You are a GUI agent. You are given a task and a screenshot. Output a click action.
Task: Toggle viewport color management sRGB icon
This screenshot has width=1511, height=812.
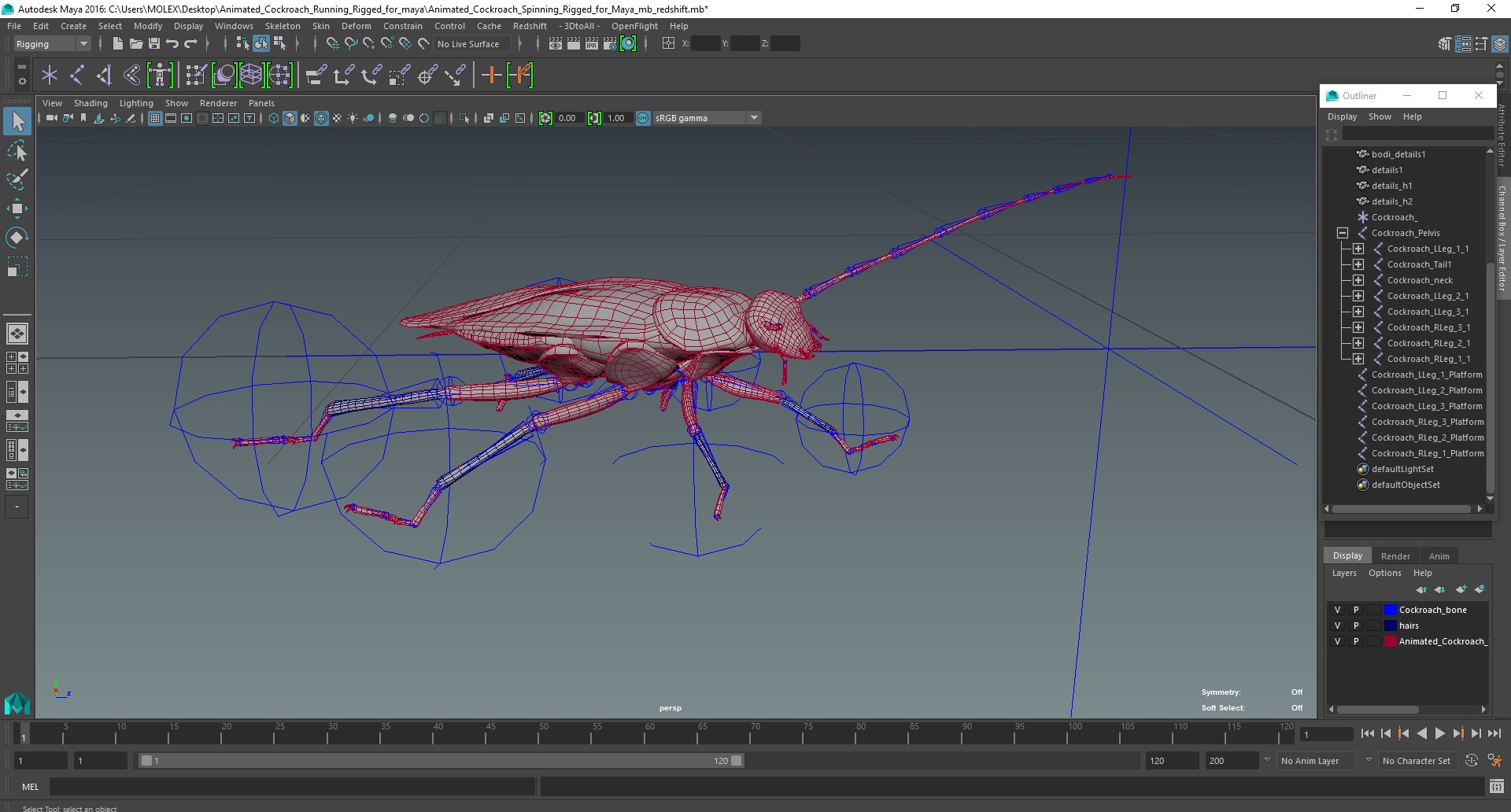[643, 118]
